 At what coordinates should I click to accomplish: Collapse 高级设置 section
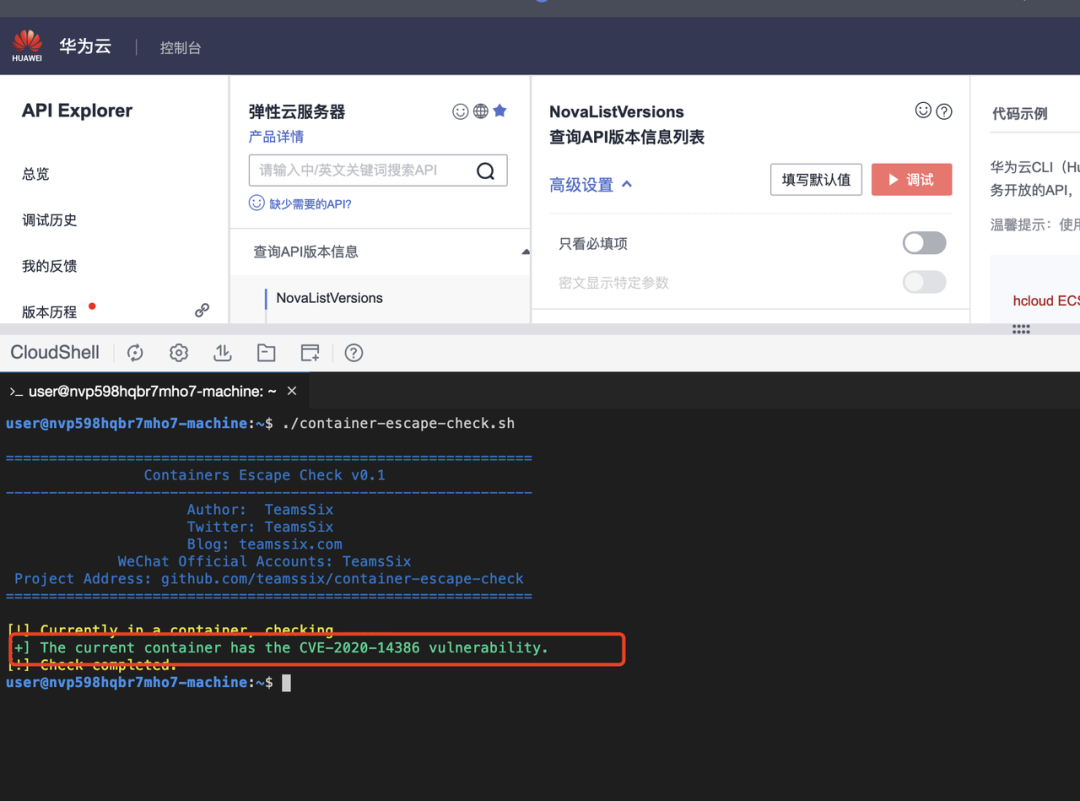pos(590,185)
